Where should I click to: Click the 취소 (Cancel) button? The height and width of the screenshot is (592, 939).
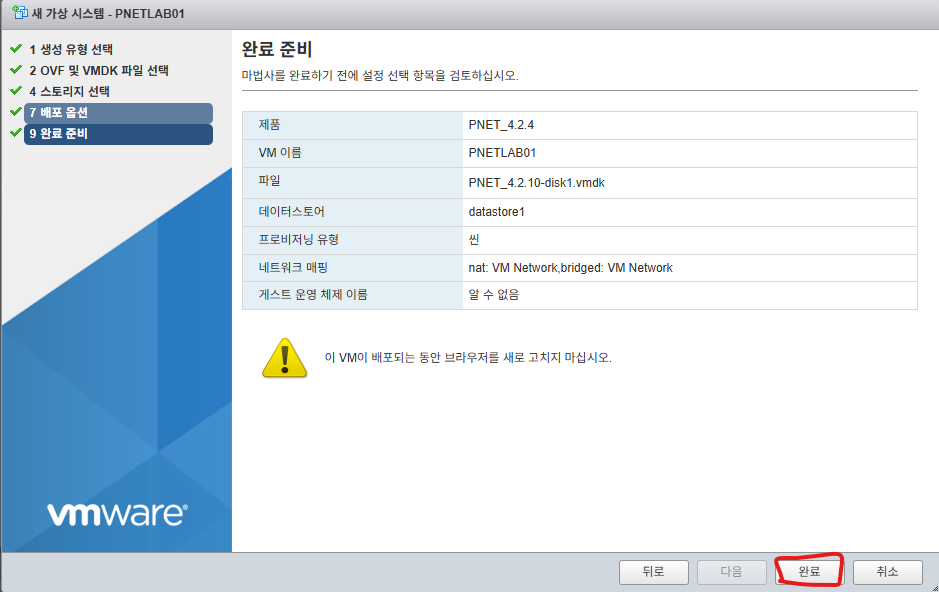coord(887,572)
